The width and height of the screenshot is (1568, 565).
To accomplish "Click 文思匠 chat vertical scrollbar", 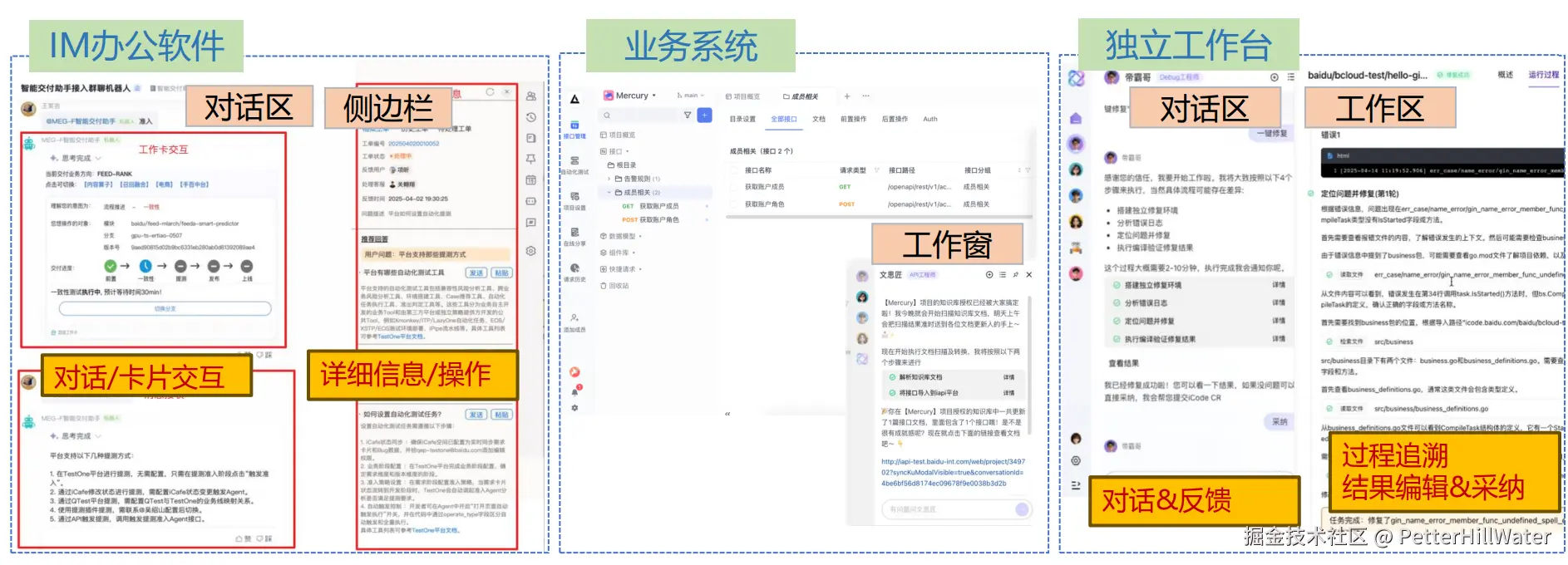I will 1030,366.
